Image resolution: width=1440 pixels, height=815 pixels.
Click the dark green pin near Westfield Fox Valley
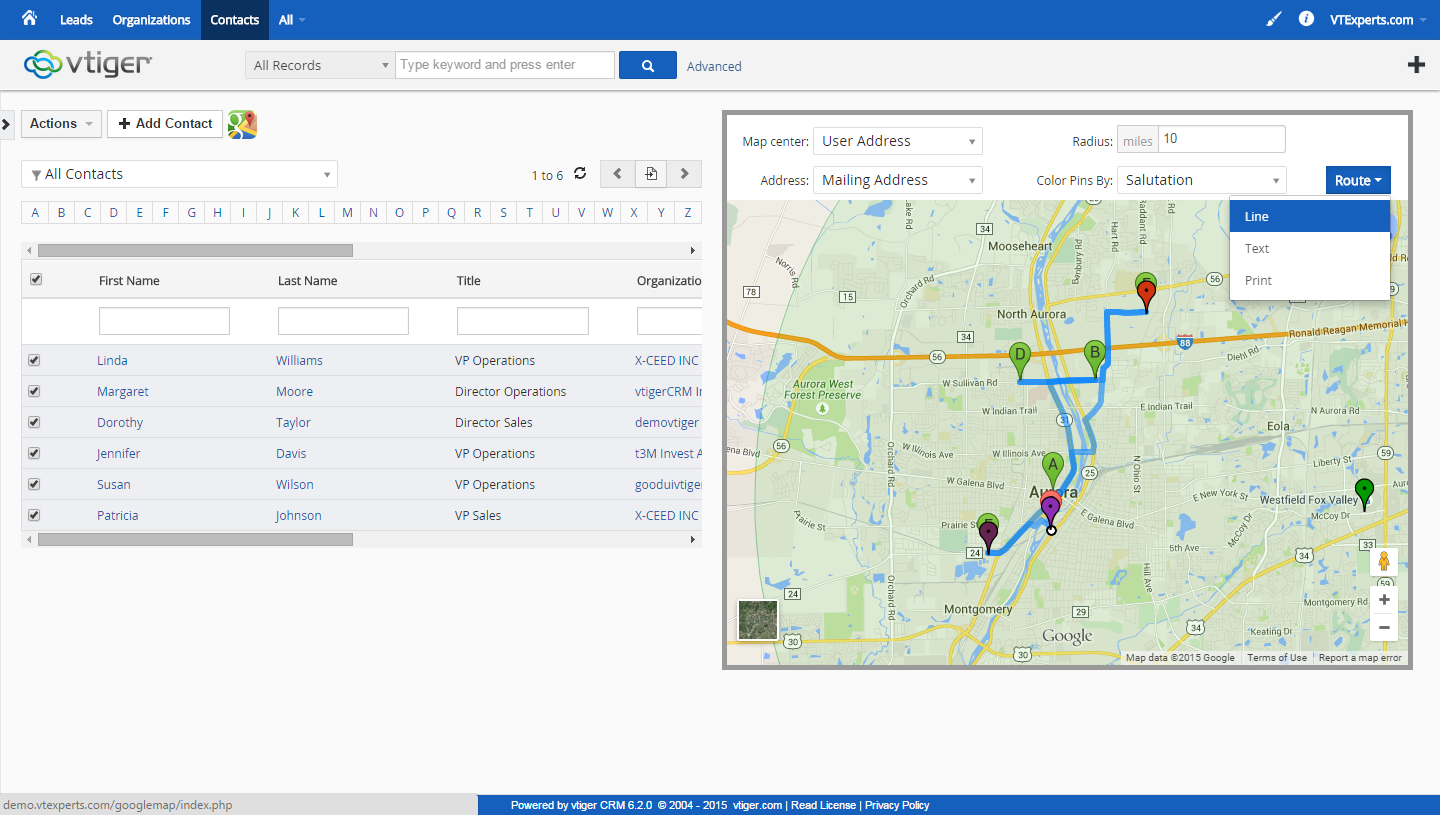pyautogui.click(x=1364, y=494)
